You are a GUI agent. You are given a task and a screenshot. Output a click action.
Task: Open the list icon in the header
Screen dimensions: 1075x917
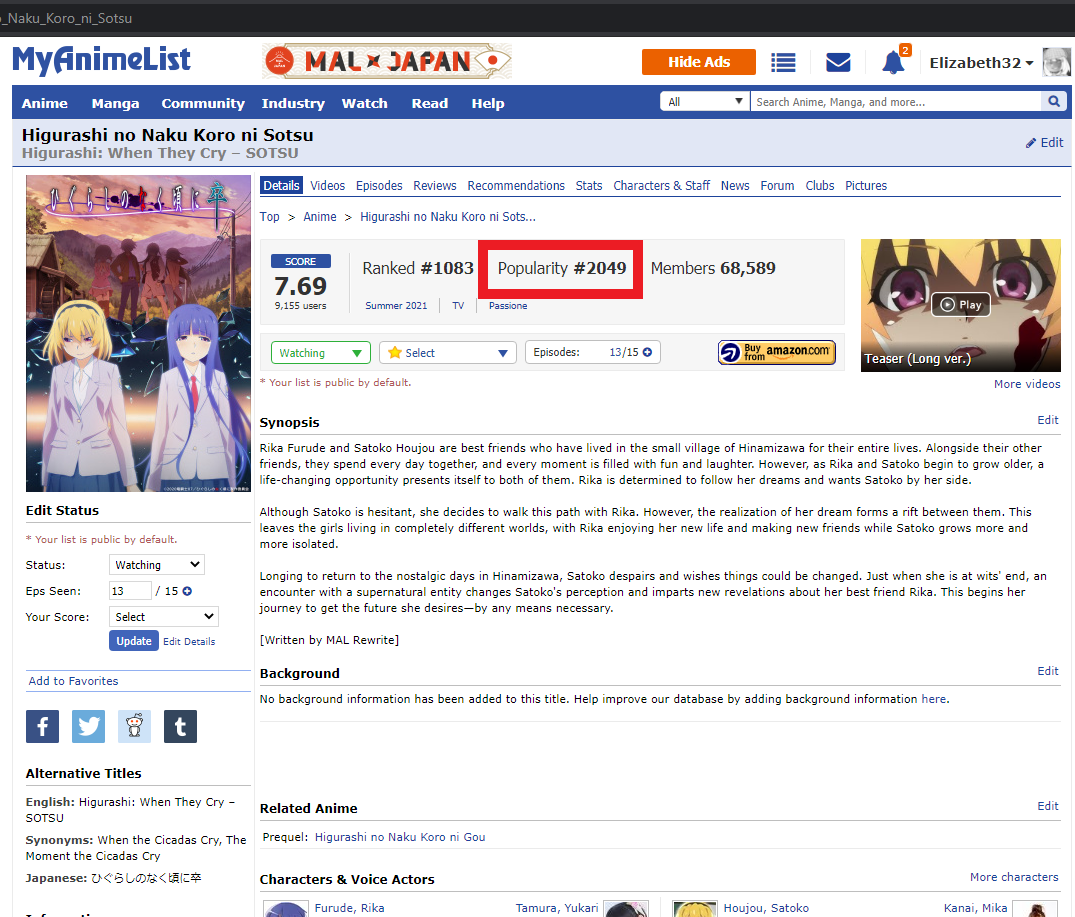click(783, 62)
